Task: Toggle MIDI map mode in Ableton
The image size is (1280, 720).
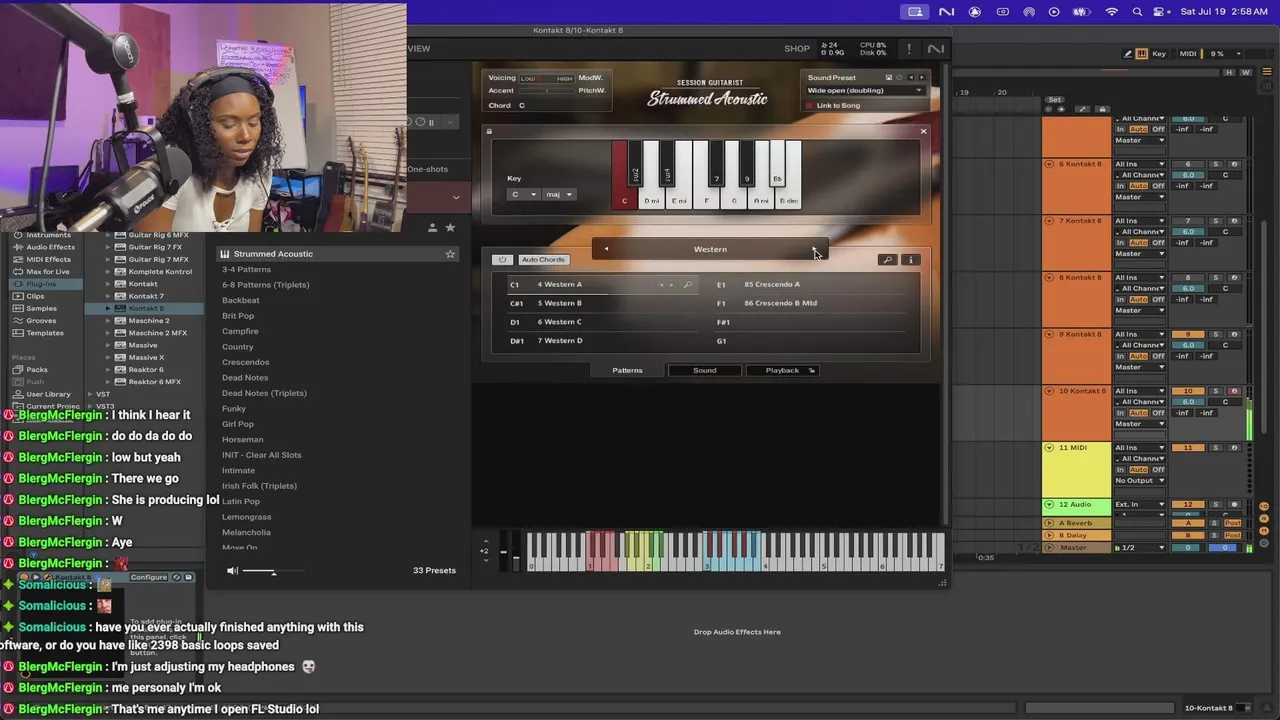Action: (x=1188, y=54)
